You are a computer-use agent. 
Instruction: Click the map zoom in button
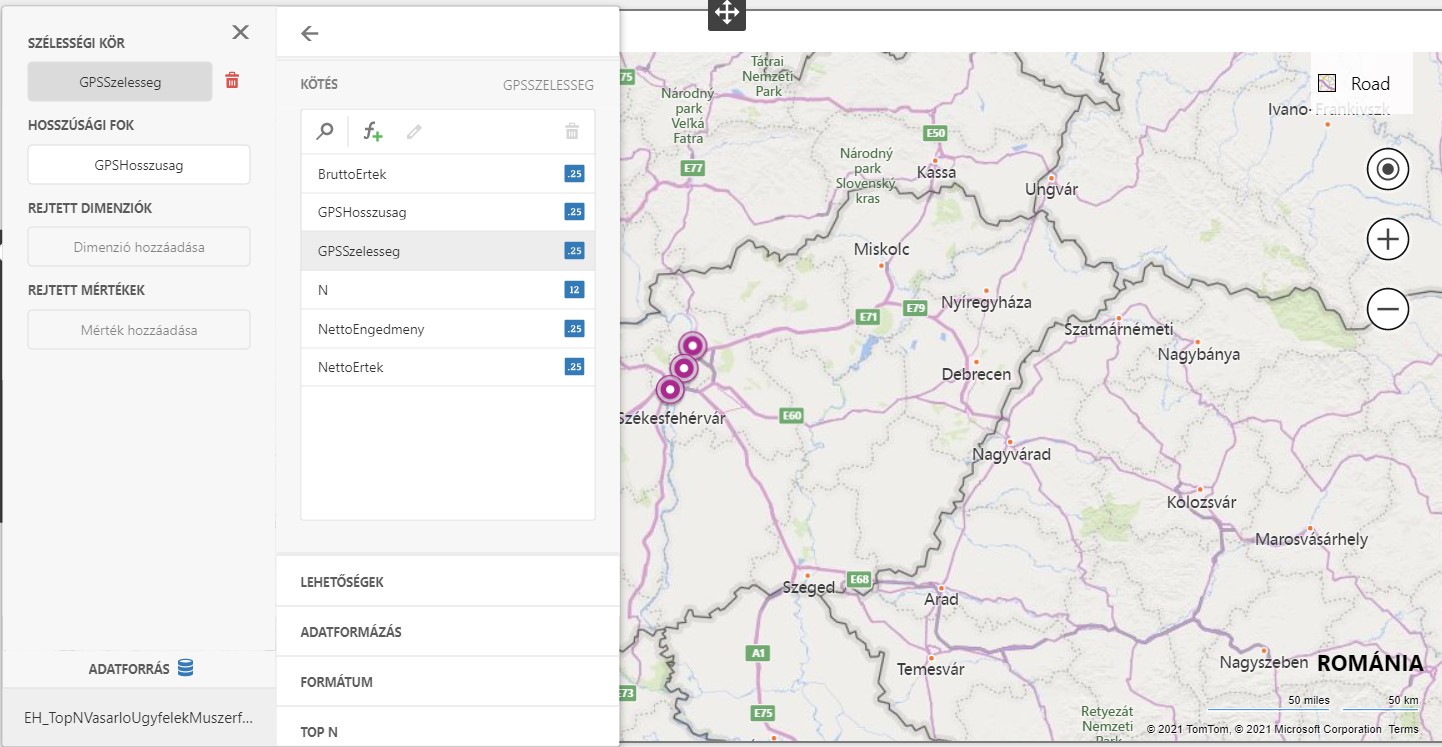tap(1387, 239)
